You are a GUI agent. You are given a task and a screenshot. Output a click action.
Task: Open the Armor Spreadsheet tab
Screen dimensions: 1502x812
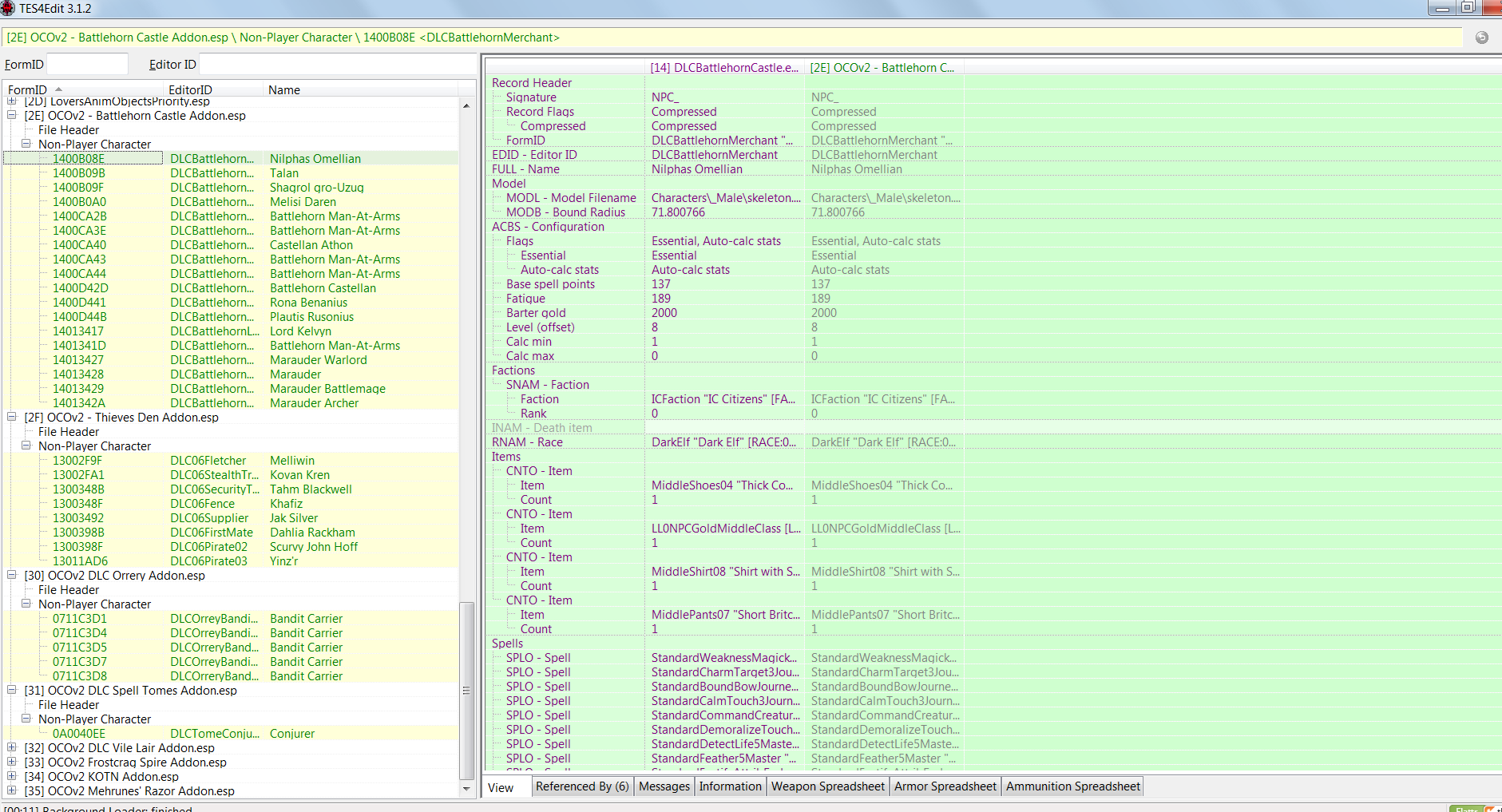[x=945, y=786]
